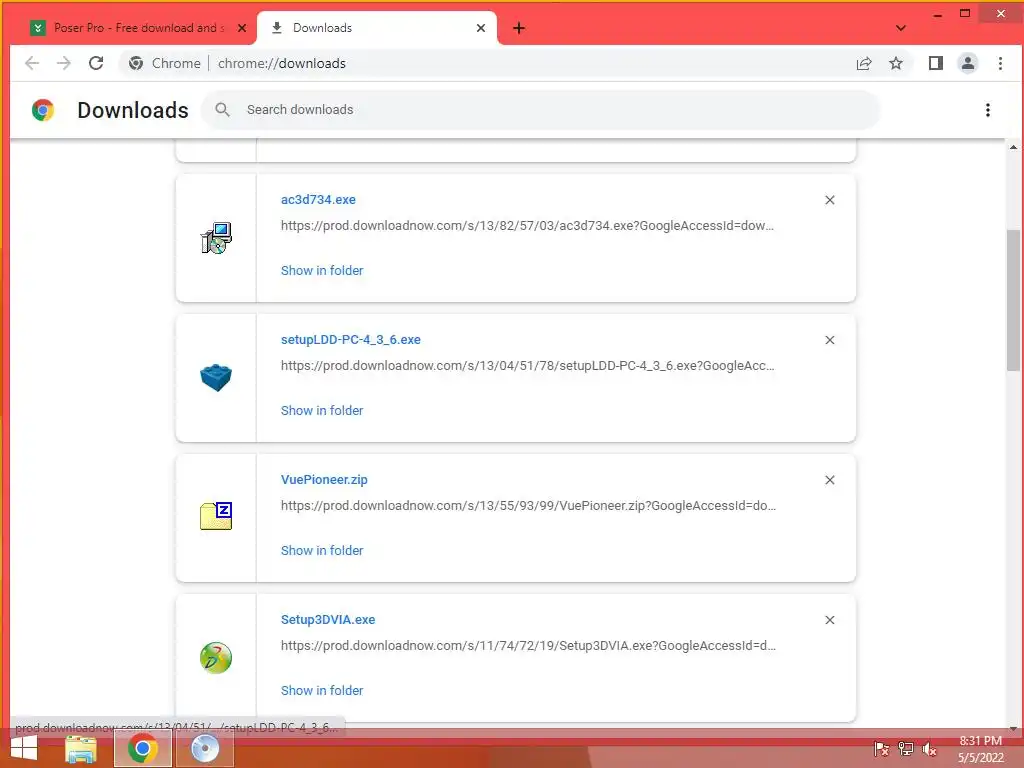Click the Setup3DVIA.exe source URL
The height and width of the screenshot is (768, 1024).
pos(528,646)
